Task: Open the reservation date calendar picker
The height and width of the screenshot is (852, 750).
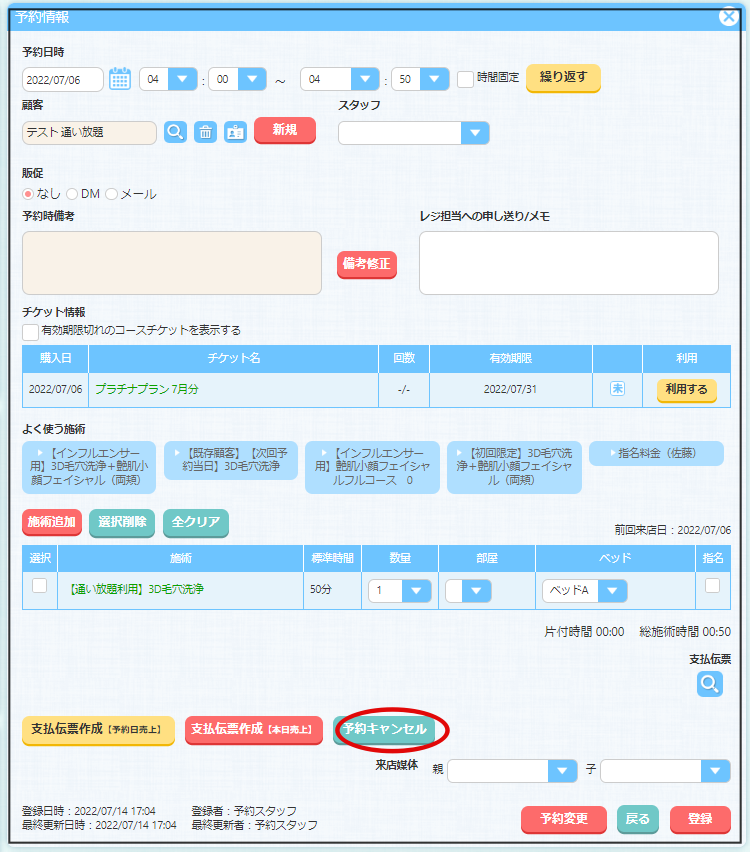Action: pos(120,79)
